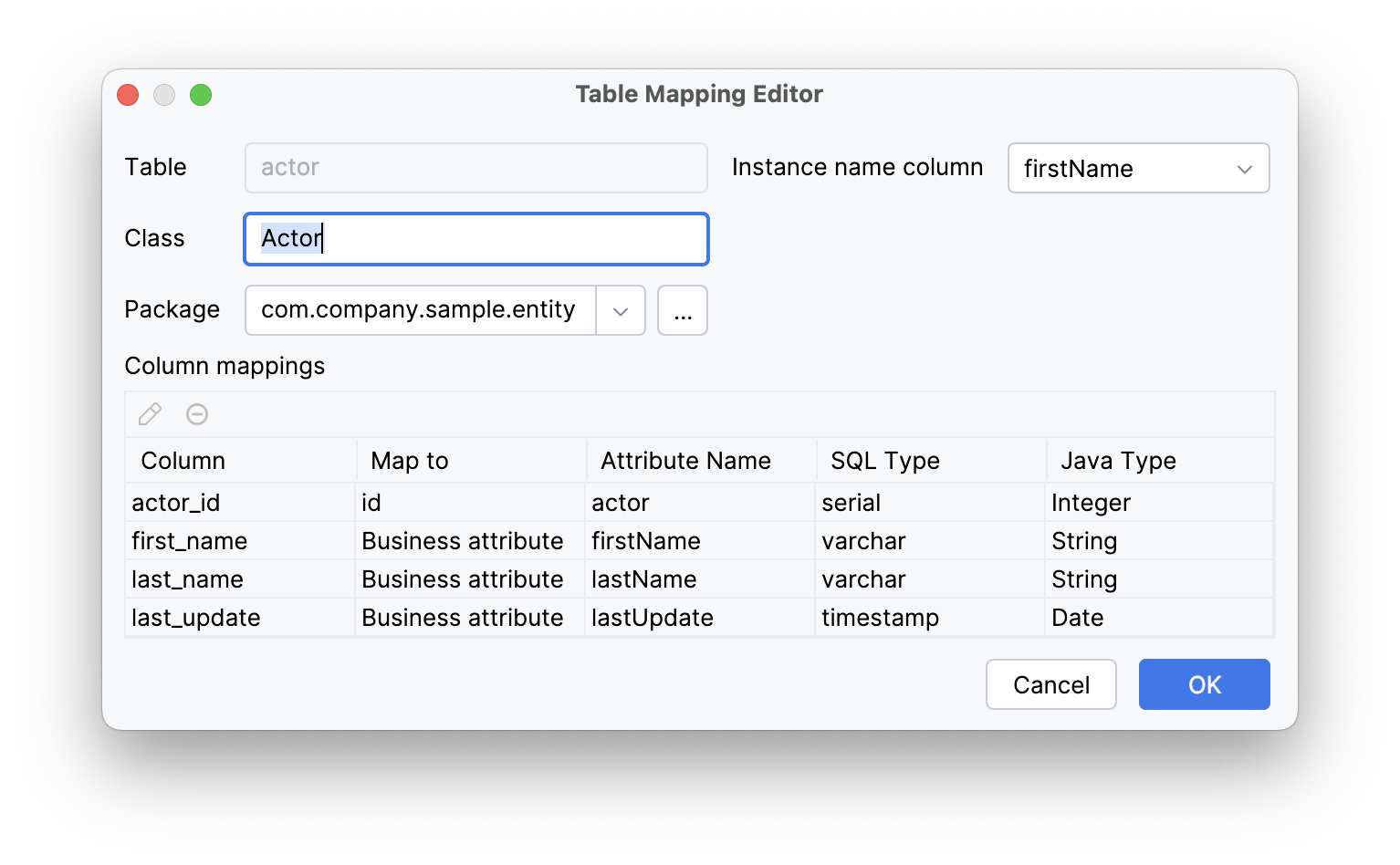
Task: Click the SQL Type column header
Action: 883,460
